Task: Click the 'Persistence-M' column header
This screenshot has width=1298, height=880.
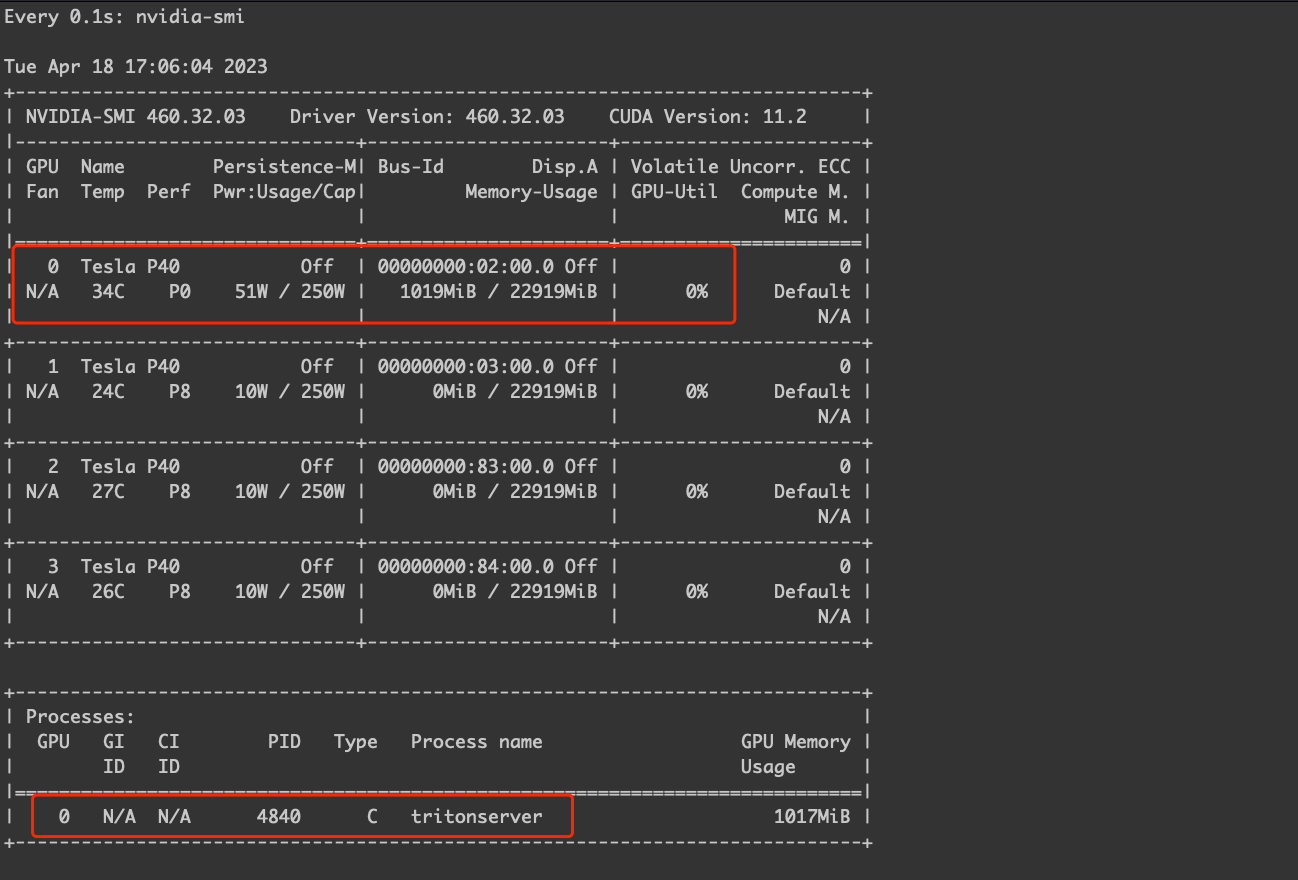Action: pyautogui.click(x=284, y=167)
